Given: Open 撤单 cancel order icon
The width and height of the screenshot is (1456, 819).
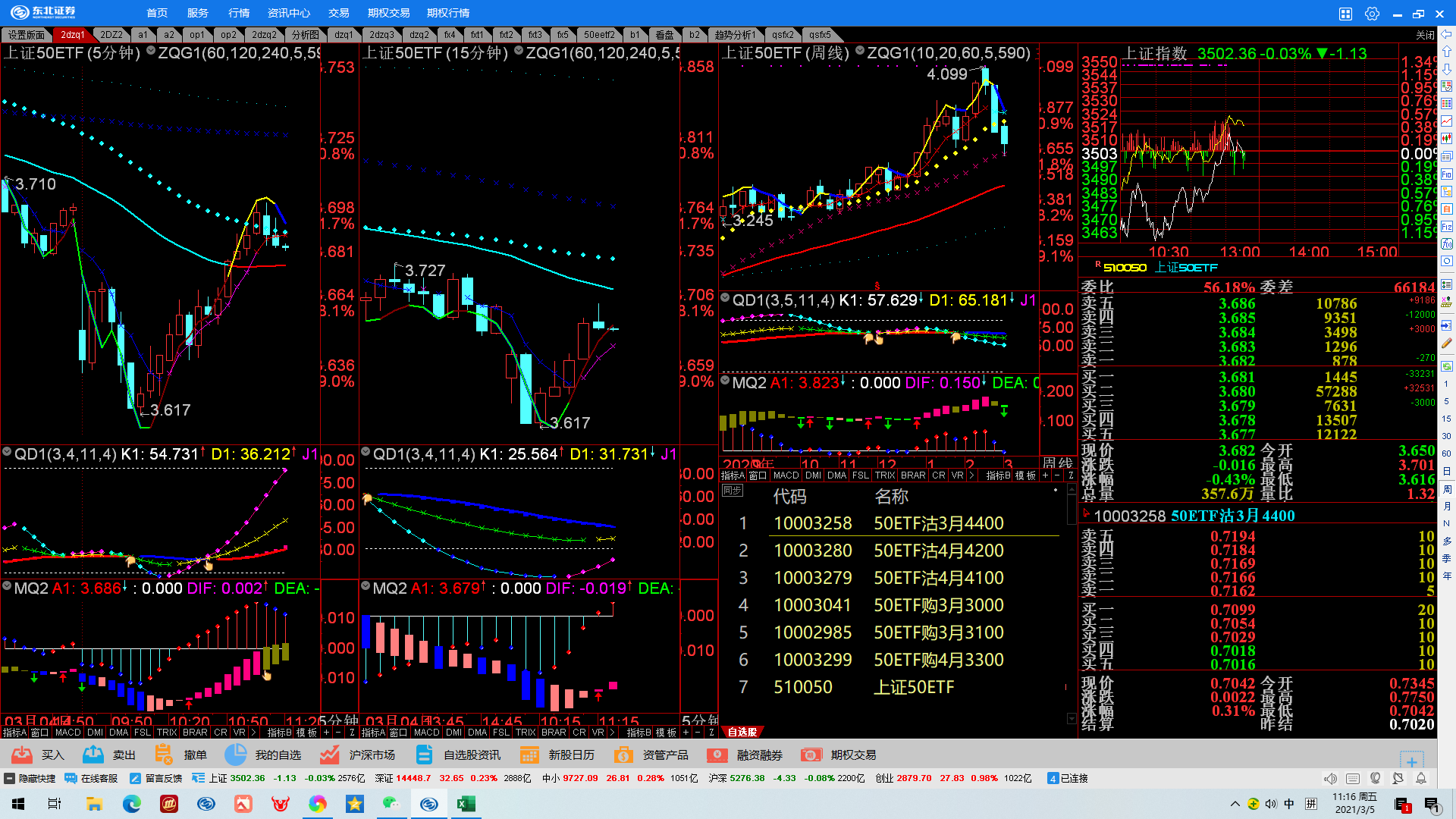Looking at the screenshot, I should [x=163, y=755].
